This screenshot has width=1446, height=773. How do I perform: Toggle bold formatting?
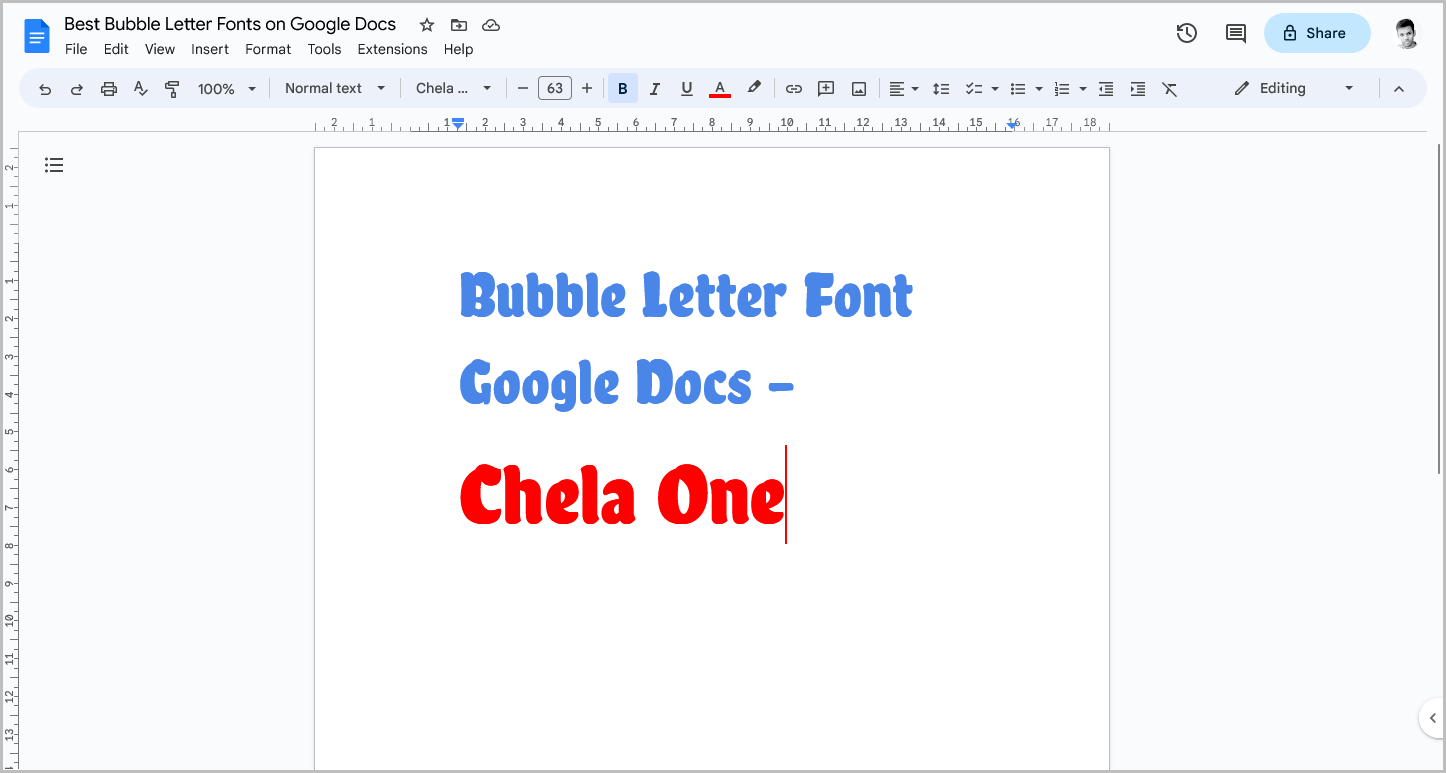tap(622, 88)
